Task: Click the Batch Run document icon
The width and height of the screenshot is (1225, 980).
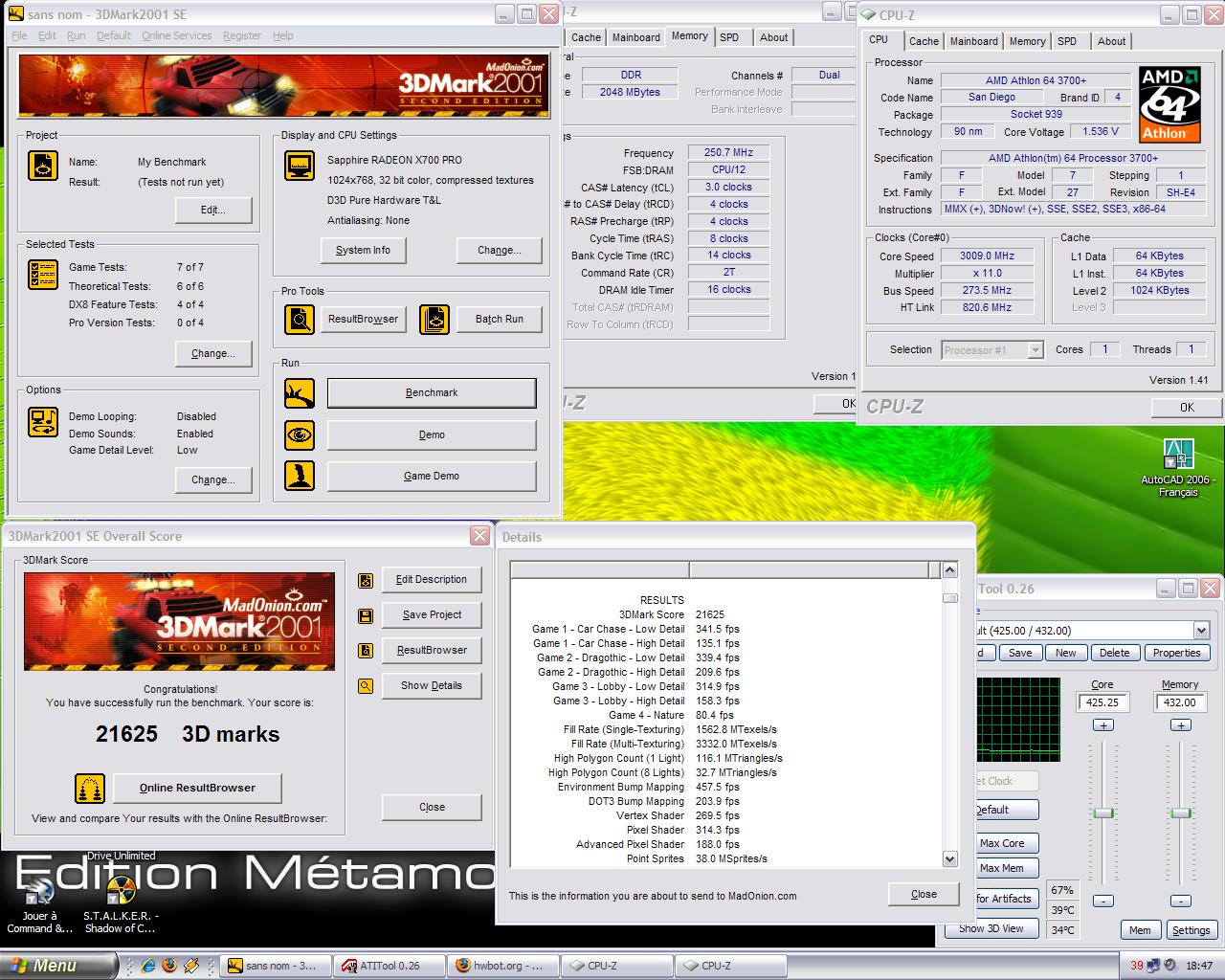Action: coord(434,319)
